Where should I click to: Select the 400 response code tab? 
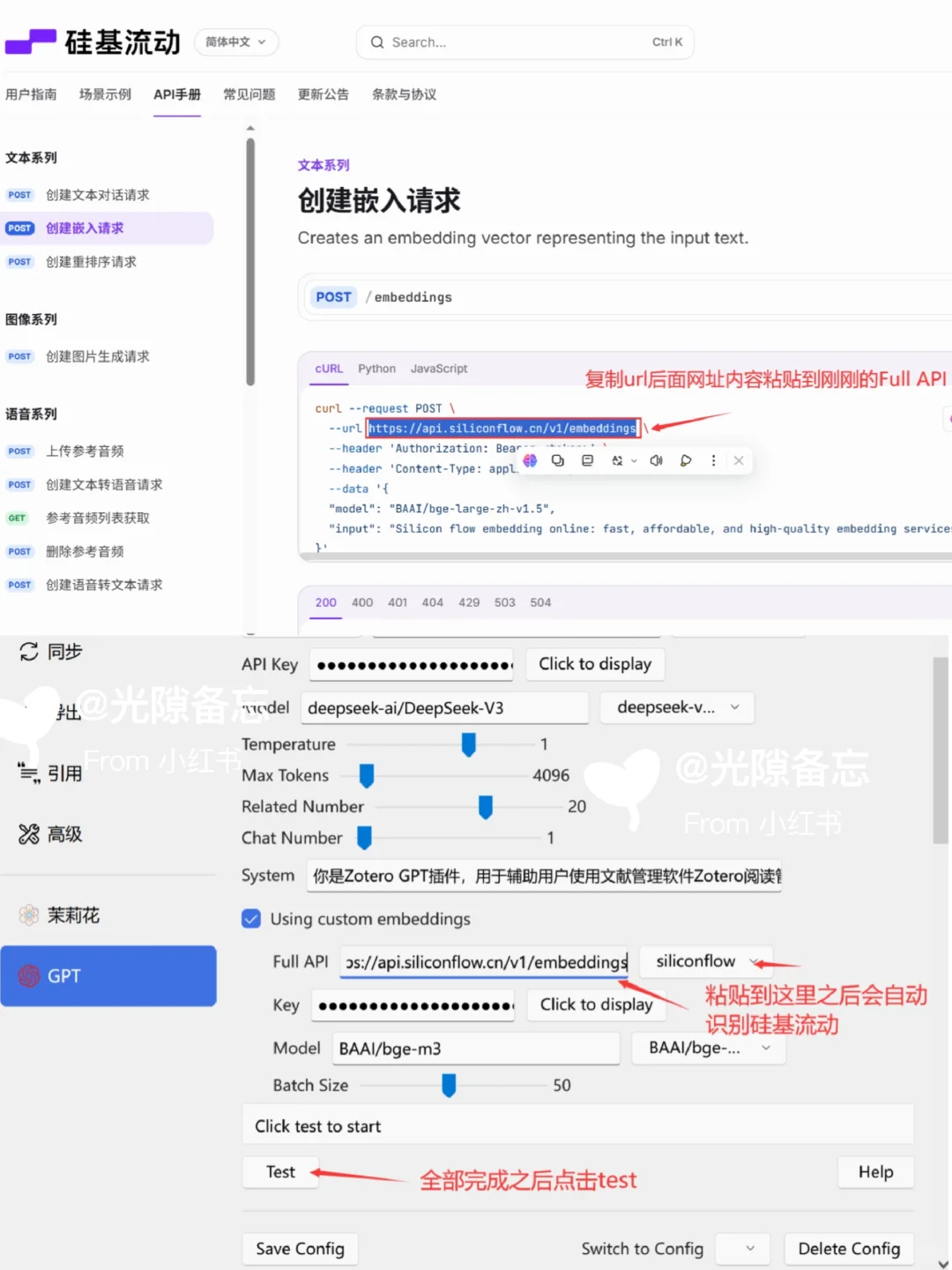click(361, 602)
